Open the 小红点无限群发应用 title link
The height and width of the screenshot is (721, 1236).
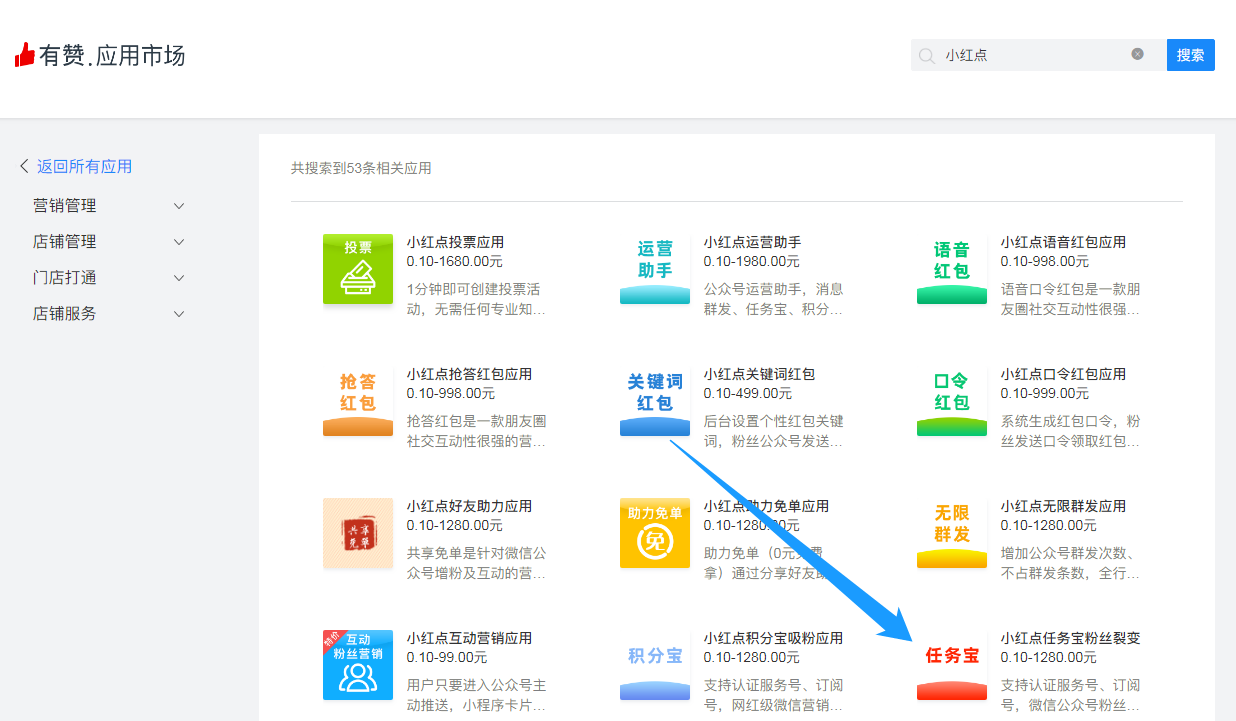1063,506
